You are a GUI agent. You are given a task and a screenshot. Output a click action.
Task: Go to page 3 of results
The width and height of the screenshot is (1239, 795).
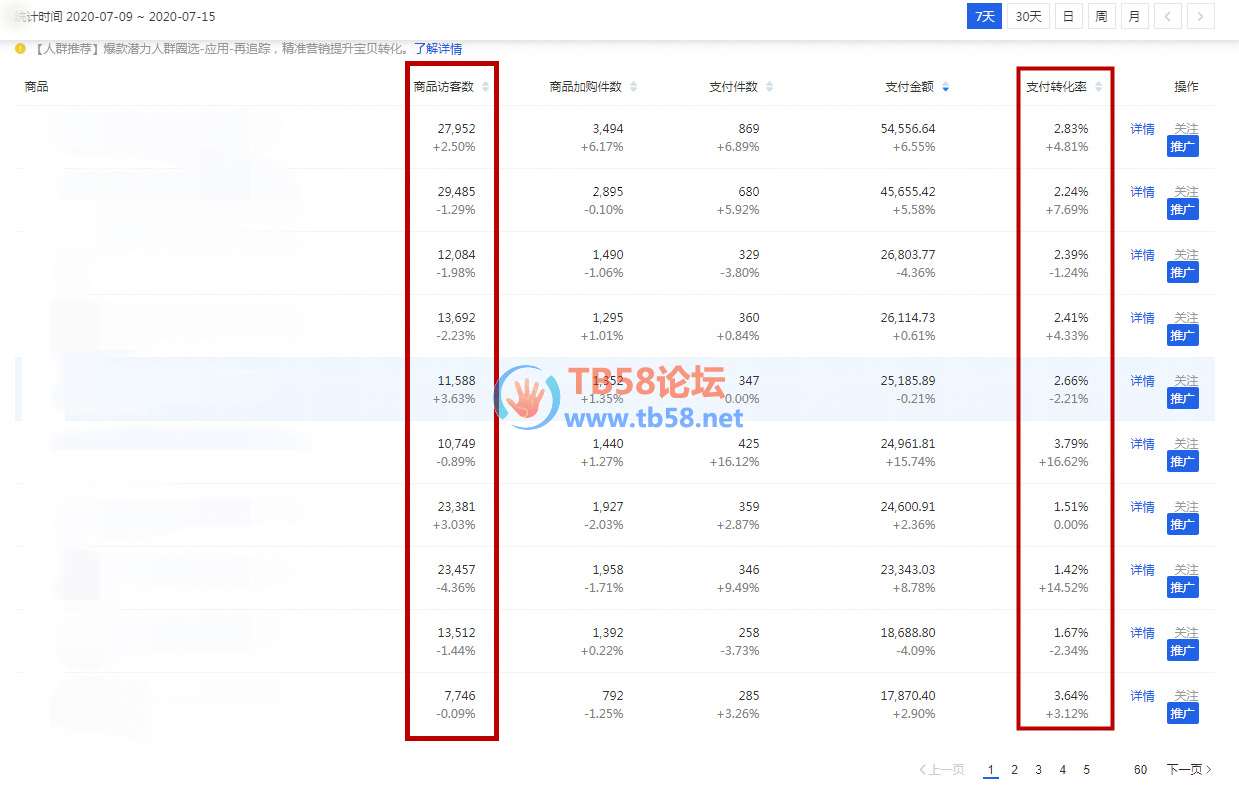[x=1038, y=769]
